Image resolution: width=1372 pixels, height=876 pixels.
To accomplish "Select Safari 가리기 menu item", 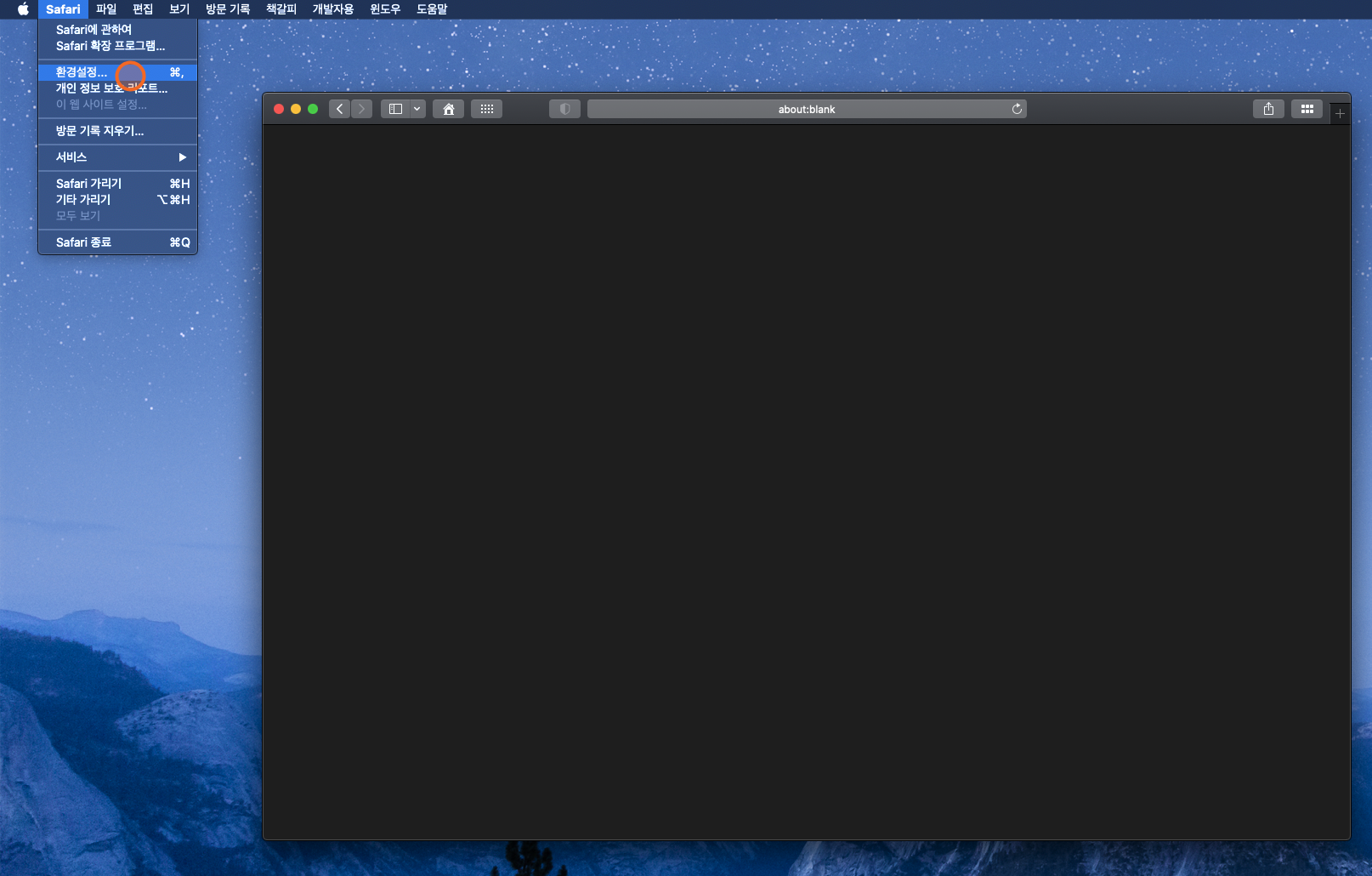I will coord(117,184).
